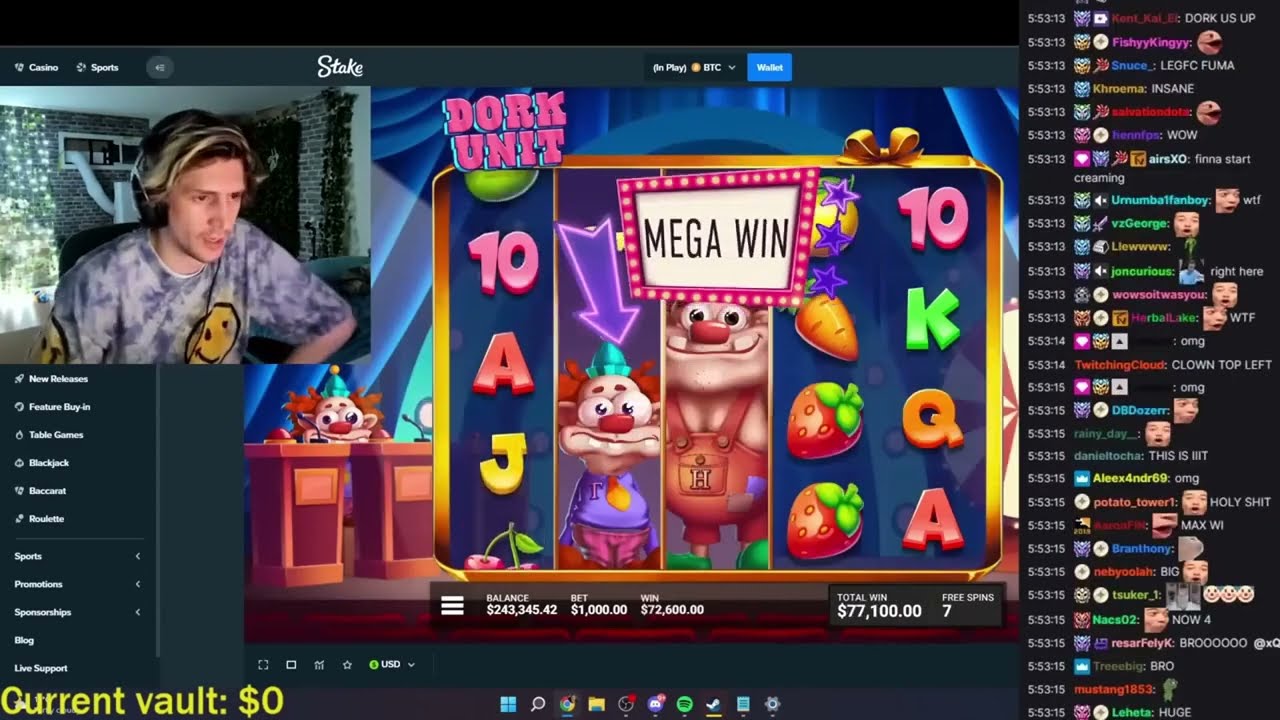
Task: Open the Blog link
Action: pos(24,640)
